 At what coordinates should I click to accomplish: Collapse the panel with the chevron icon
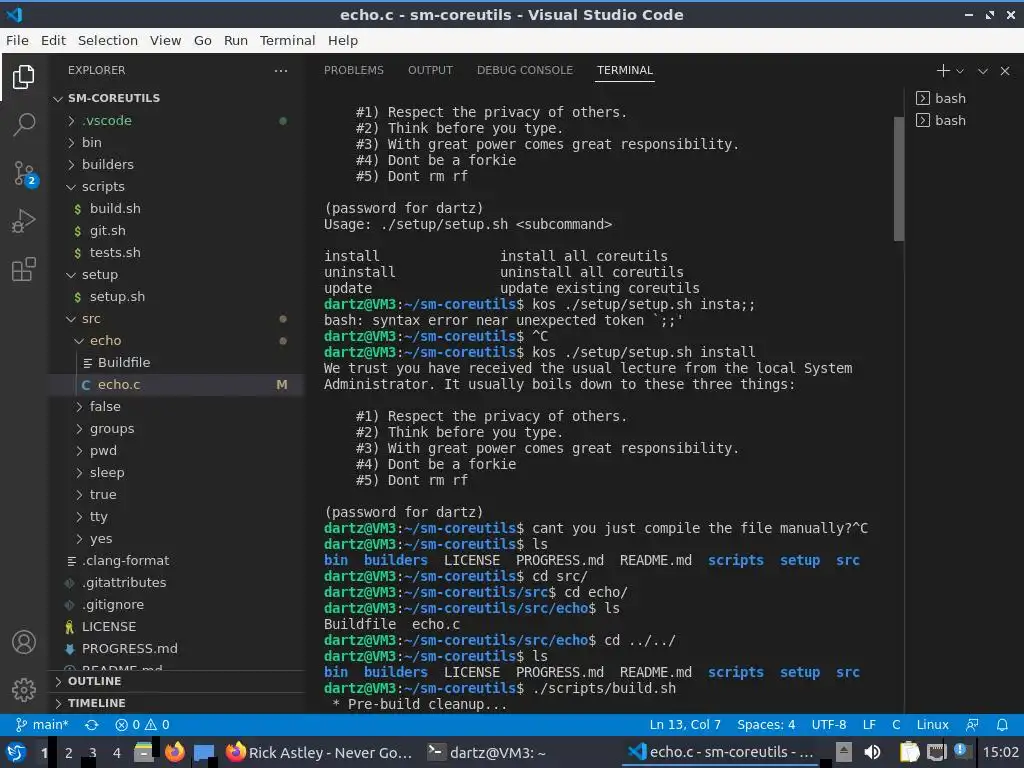(x=982, y=71)
